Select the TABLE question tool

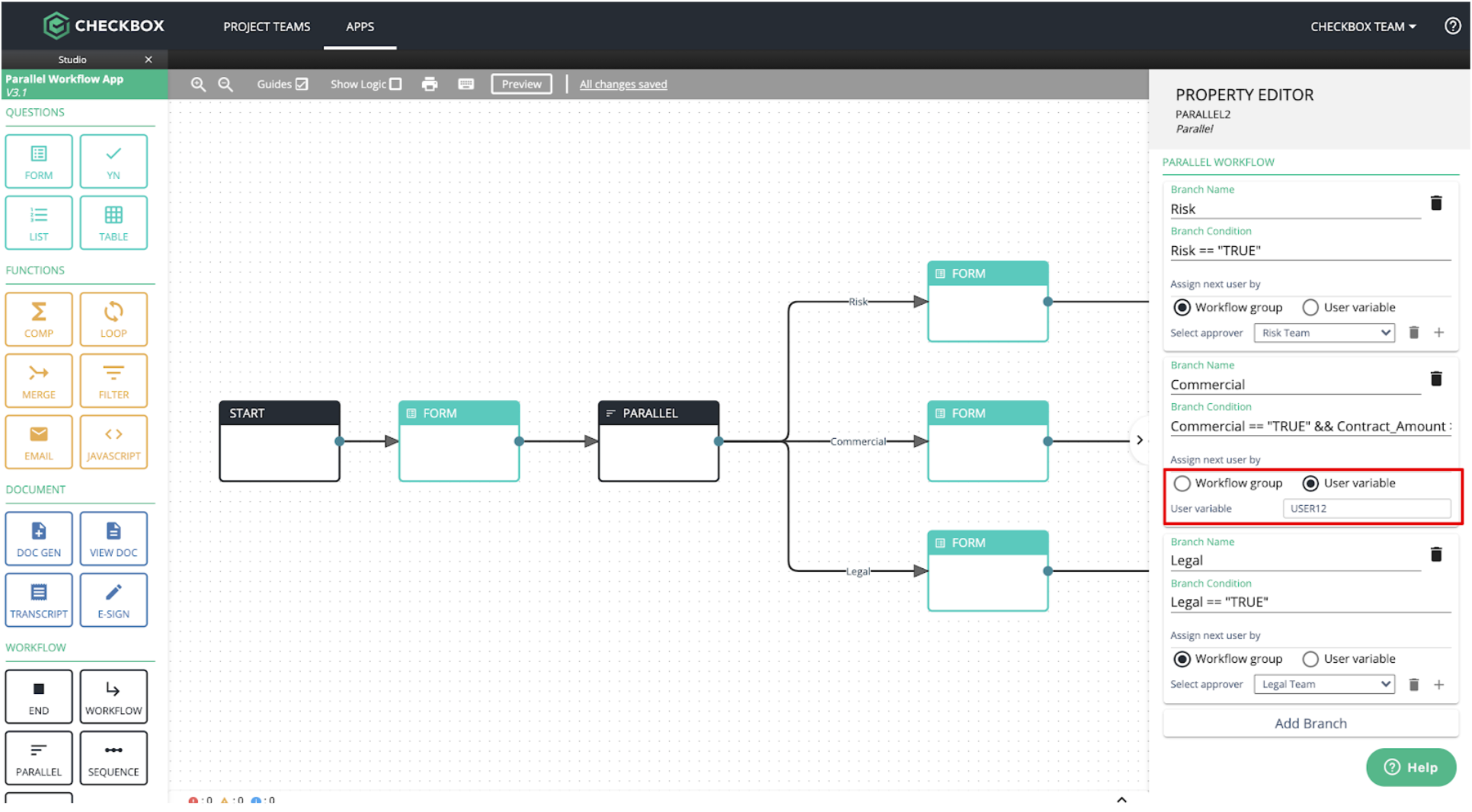coord(114,222)
